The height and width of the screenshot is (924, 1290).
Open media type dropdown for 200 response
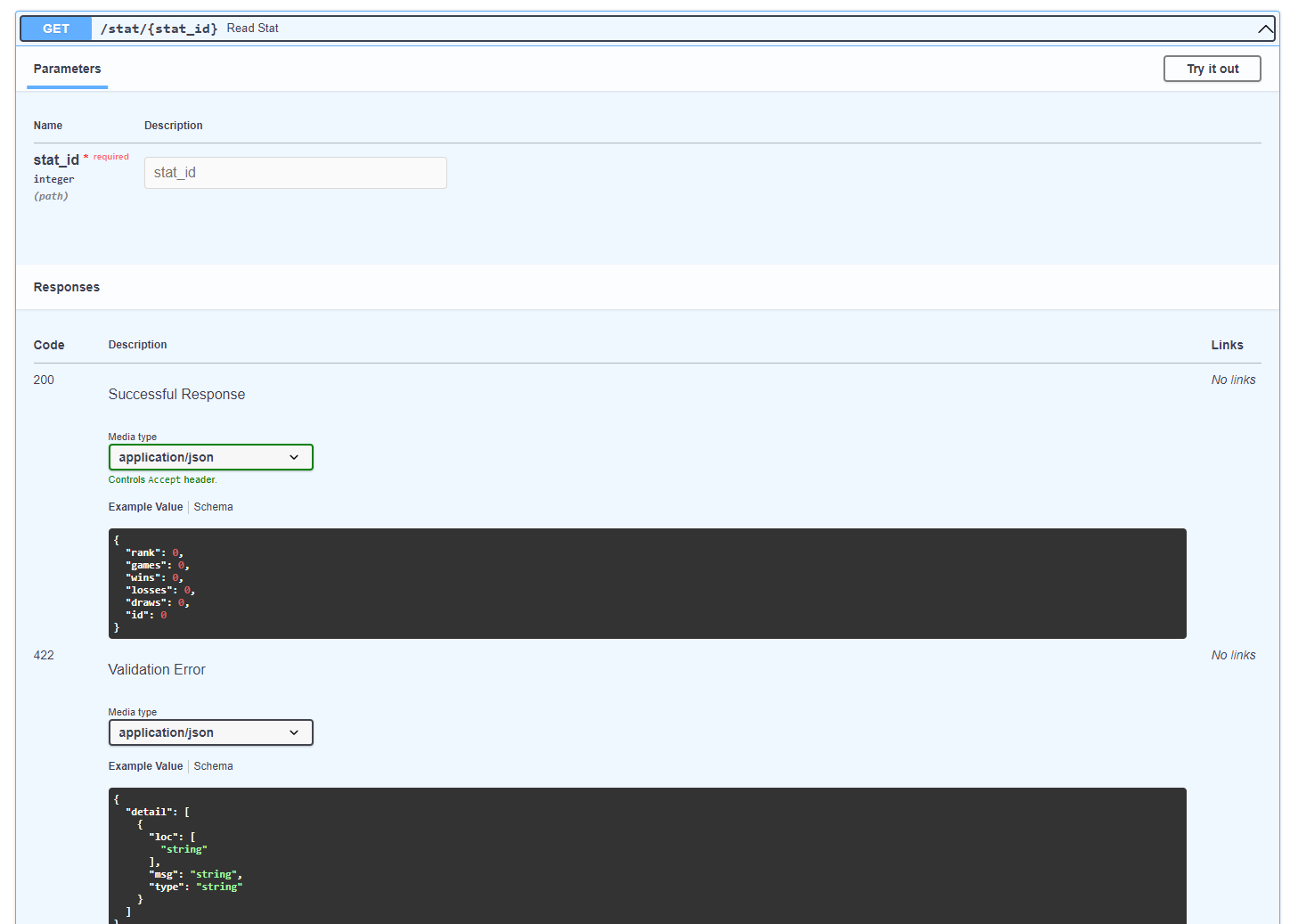tap(211, 457)
